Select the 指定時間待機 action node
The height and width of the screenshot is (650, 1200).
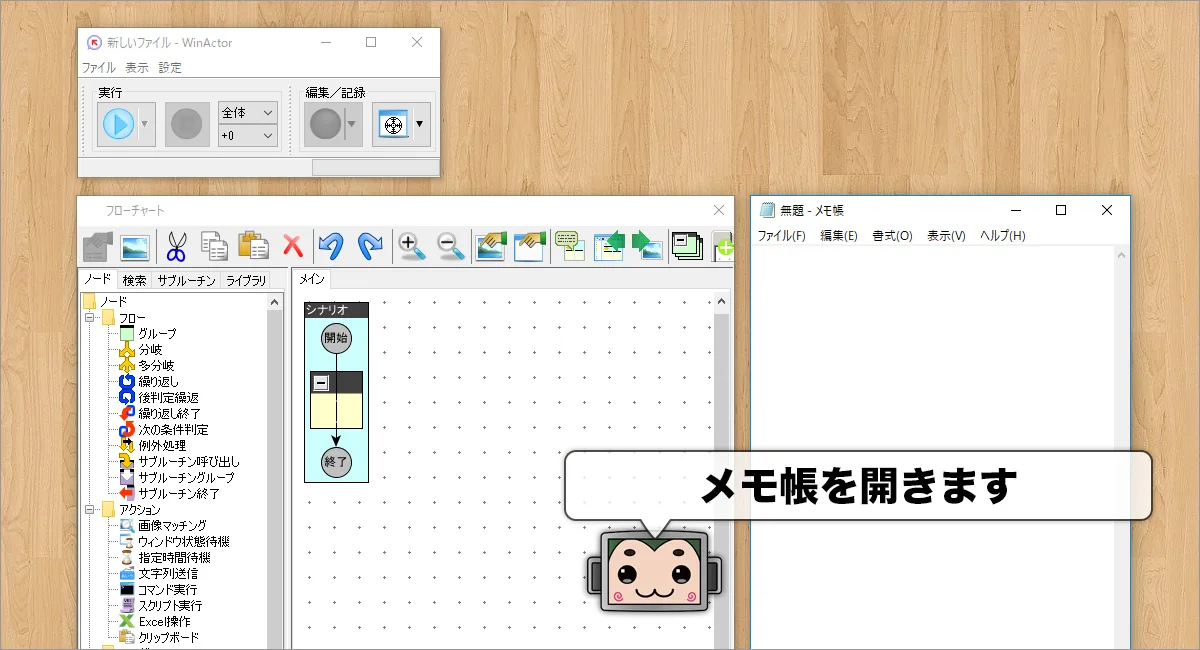[x=175, y=558]
